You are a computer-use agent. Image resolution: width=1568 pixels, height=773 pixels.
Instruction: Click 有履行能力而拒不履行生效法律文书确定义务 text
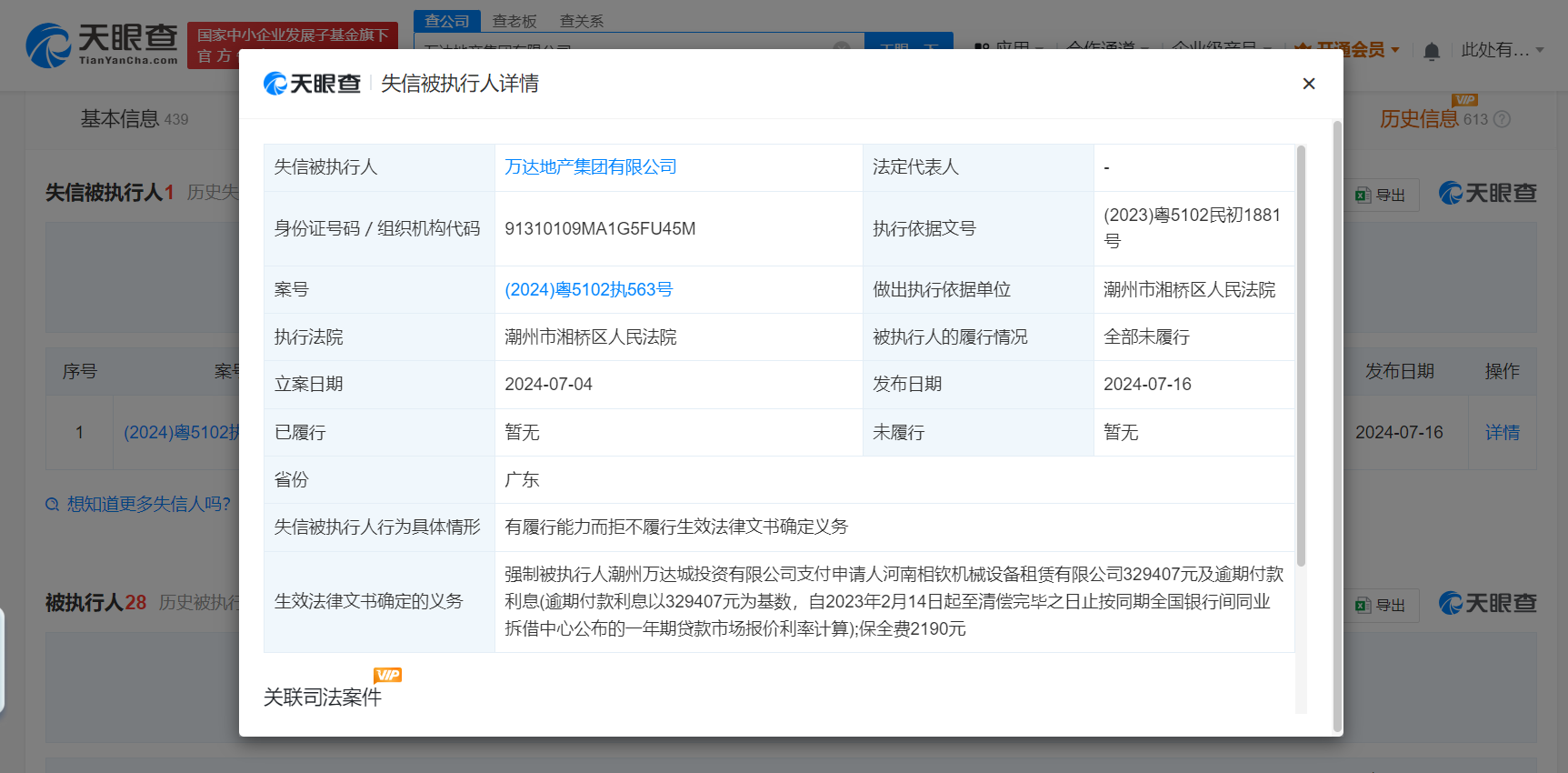pyautogui.click(x=676, y=527)
